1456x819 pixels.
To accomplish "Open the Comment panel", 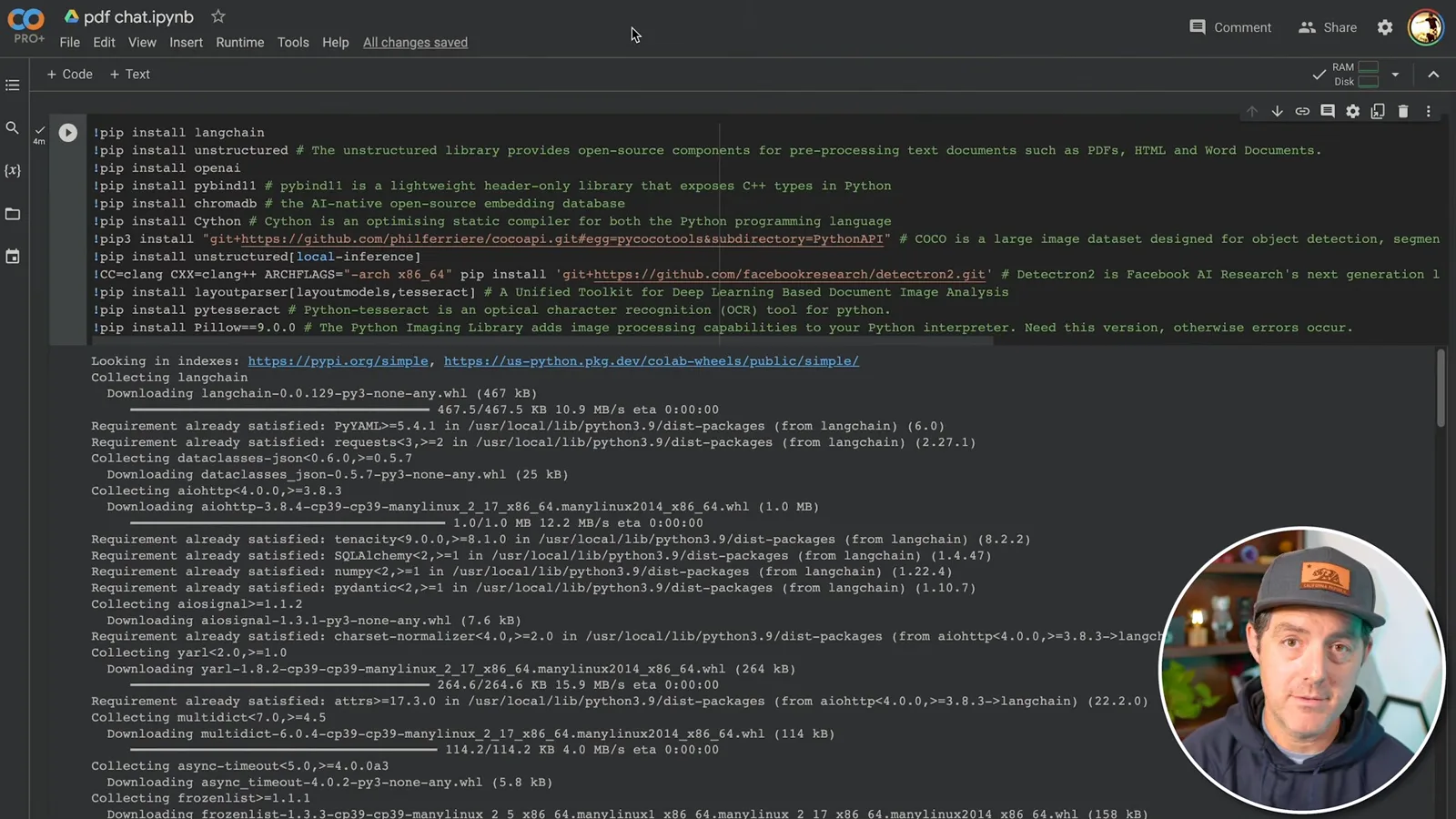I will [x=1230, y=27].
